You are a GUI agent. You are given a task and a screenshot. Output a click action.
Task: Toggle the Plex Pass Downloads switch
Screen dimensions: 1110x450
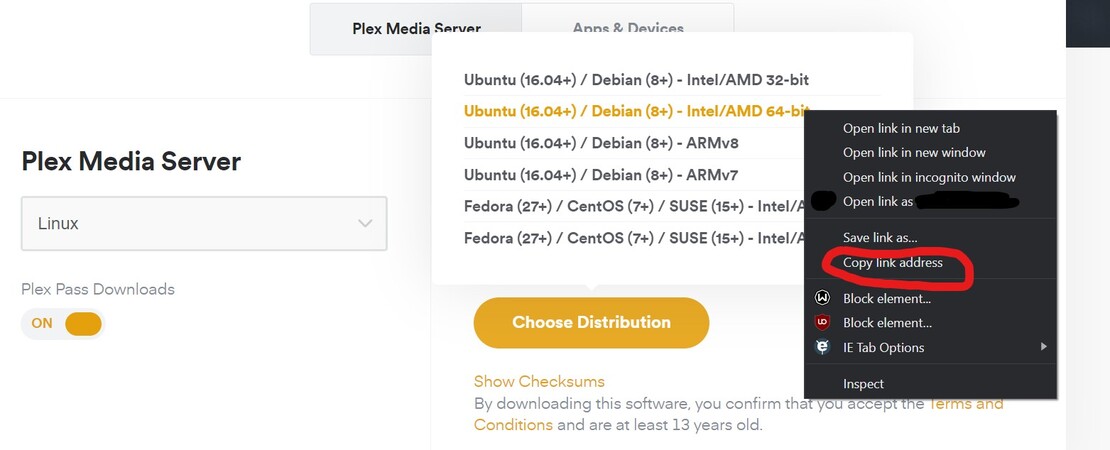coord(63,323)
